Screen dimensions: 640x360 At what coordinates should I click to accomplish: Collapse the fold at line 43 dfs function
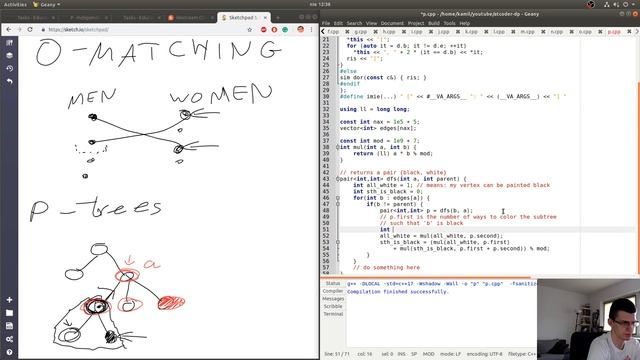click(x=338, y=179)
